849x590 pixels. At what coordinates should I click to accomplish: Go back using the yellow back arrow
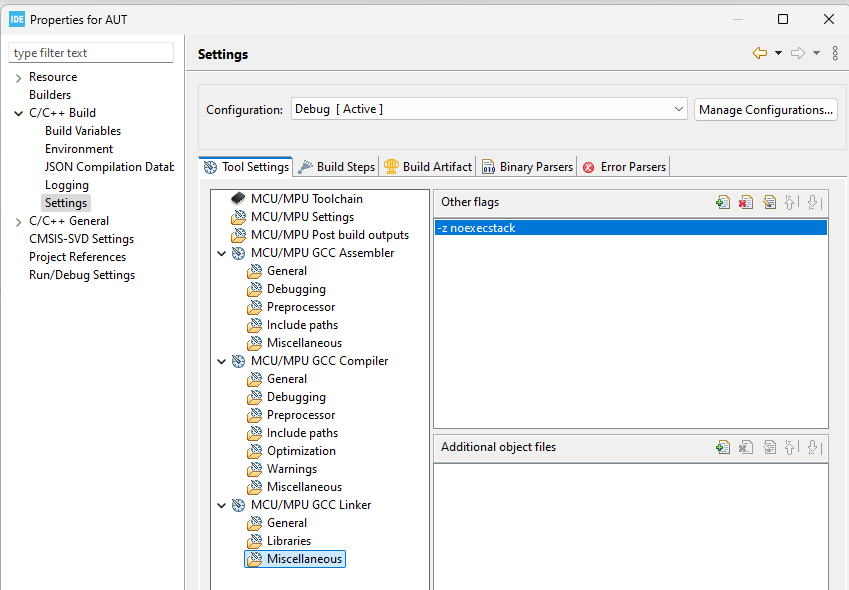point(760,53)
